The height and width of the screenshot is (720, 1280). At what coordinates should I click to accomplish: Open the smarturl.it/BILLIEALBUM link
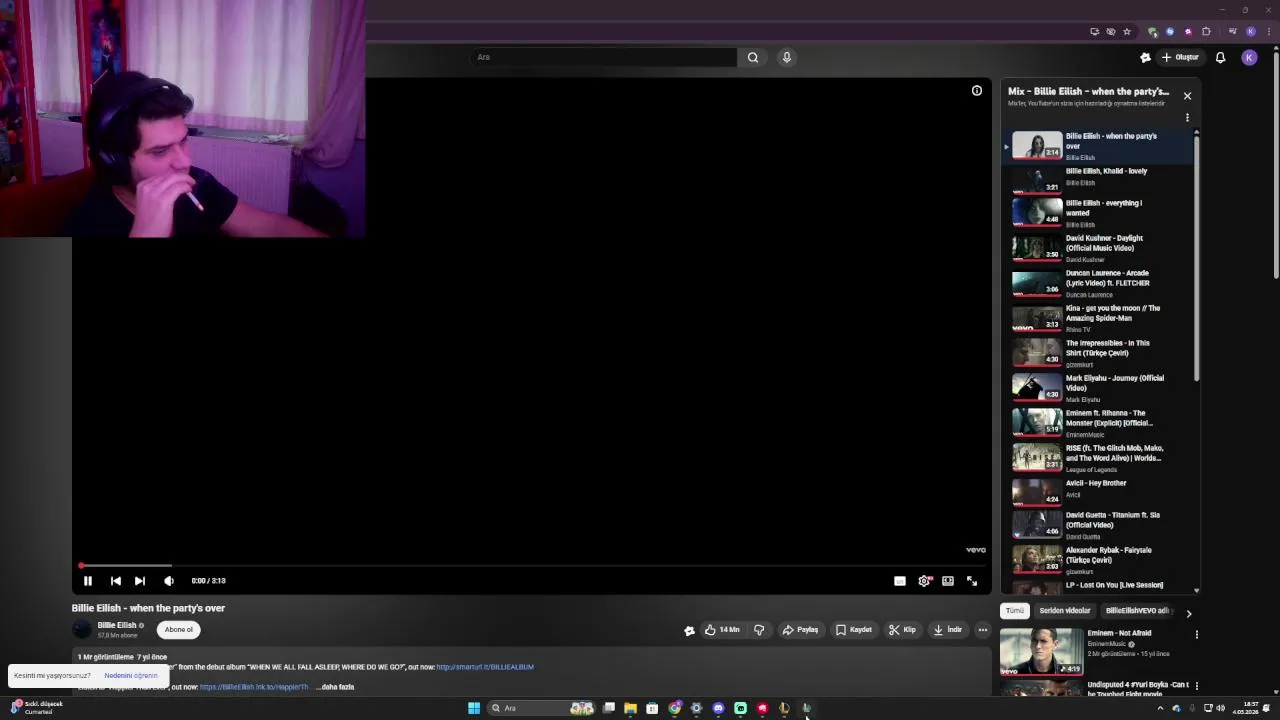(x=485, y=667)
